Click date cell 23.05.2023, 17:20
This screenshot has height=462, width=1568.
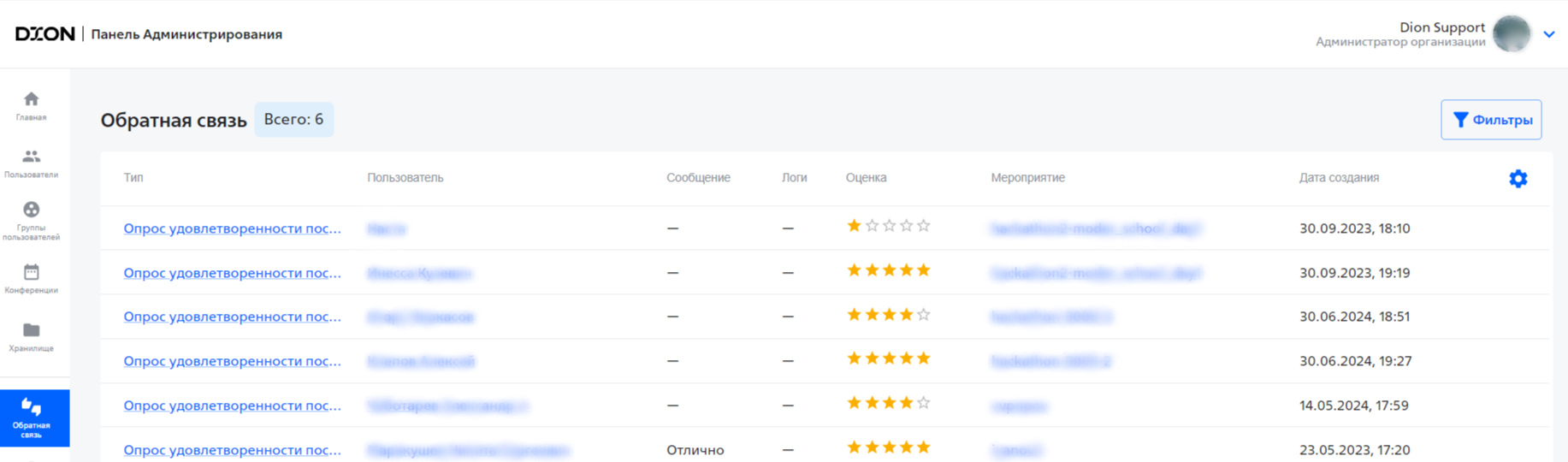click(x=1355, y=450)
